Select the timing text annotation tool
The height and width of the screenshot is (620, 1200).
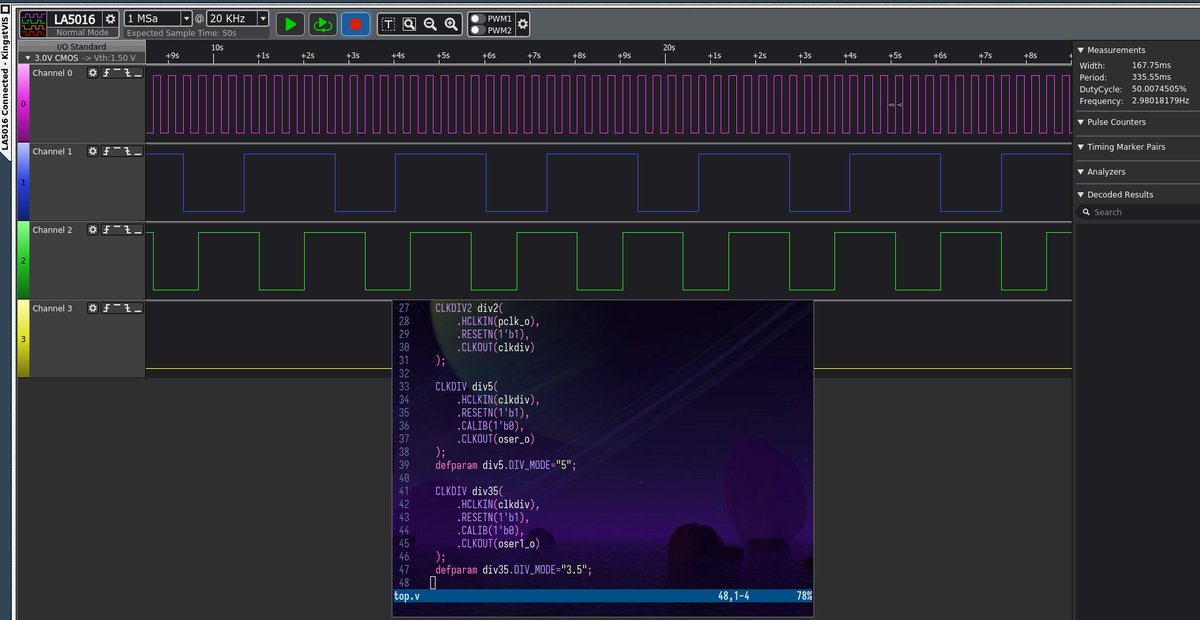[x=389, y=22]
